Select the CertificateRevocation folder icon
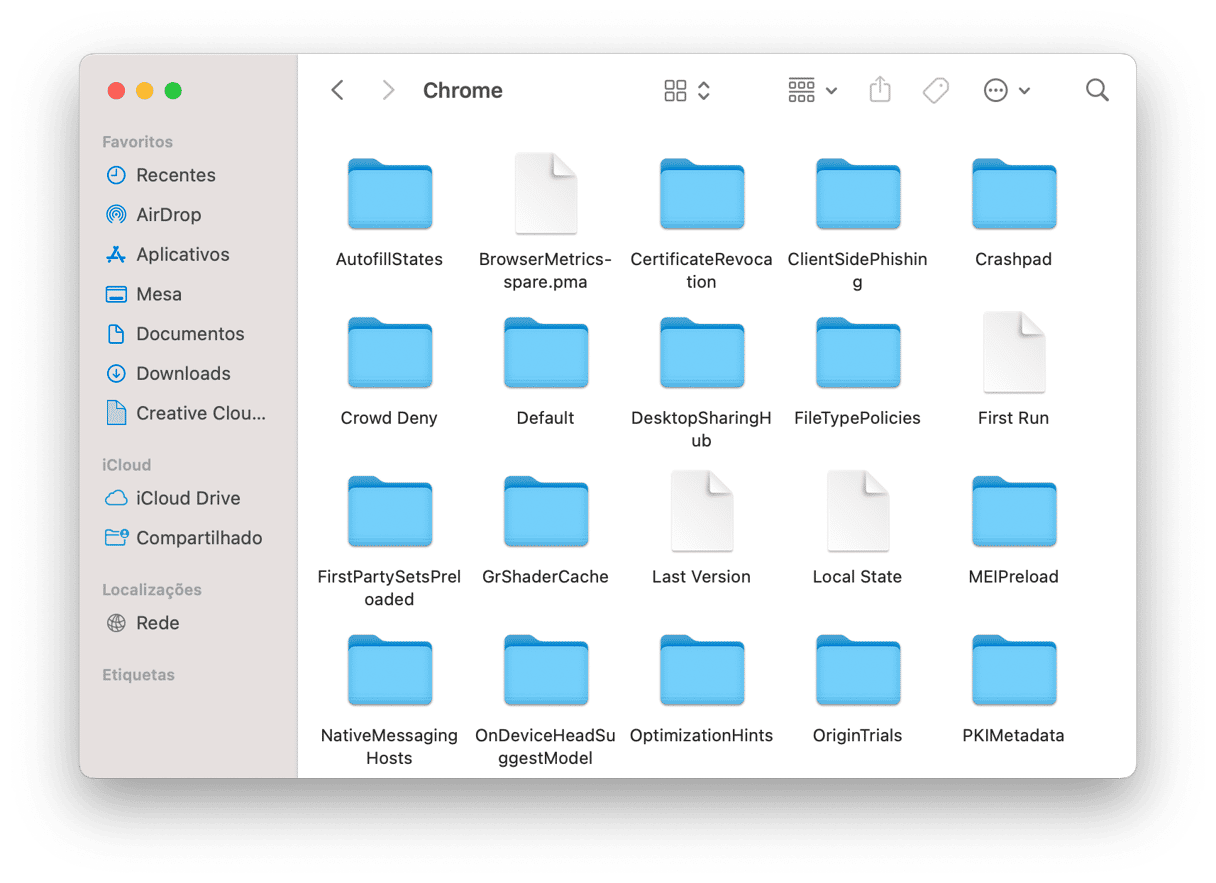The image size is (1216, 883). coord(702,193)
